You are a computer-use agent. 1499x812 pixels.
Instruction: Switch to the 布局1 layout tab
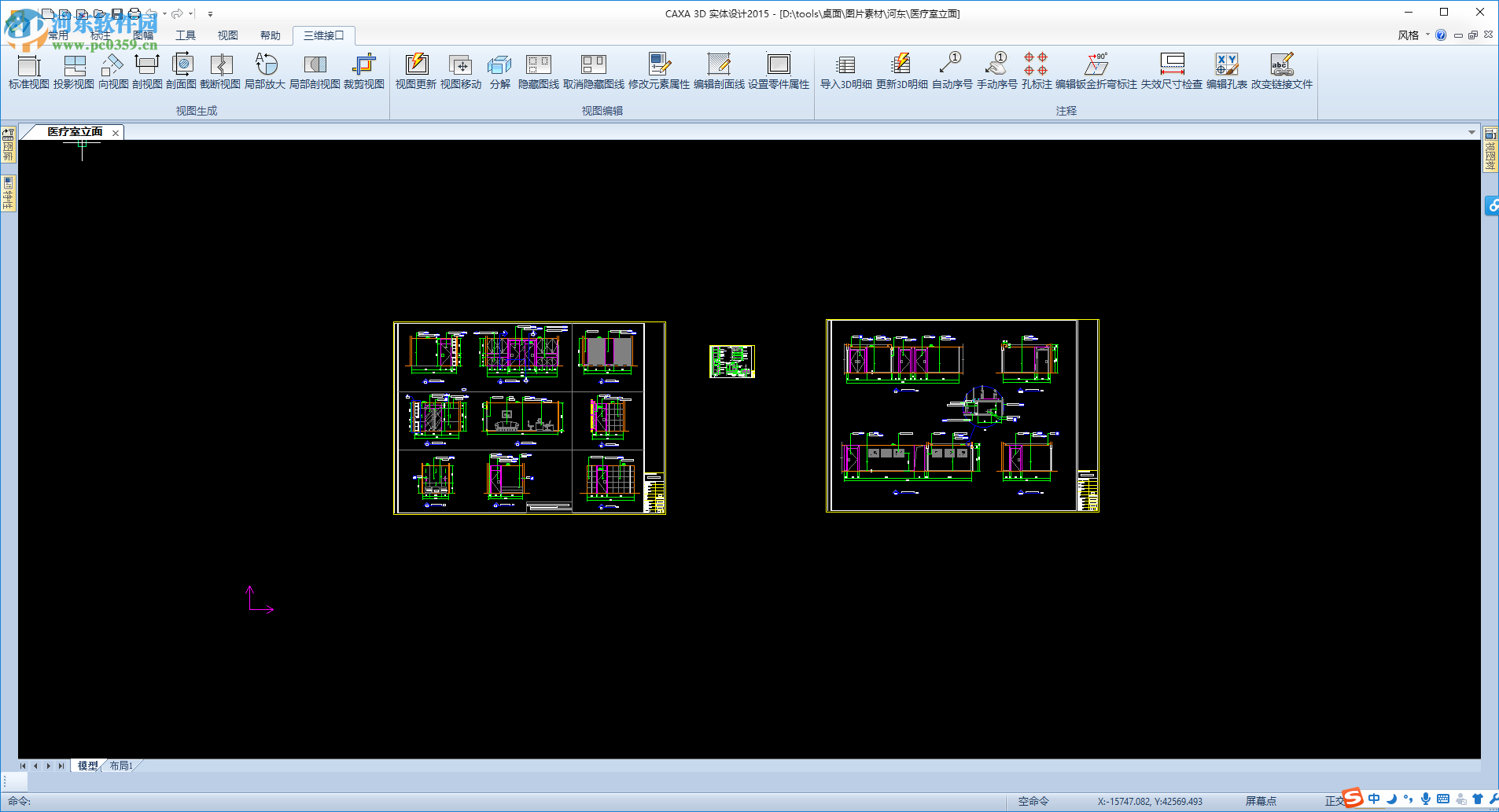pyautogui.click(x=121, y=766)
